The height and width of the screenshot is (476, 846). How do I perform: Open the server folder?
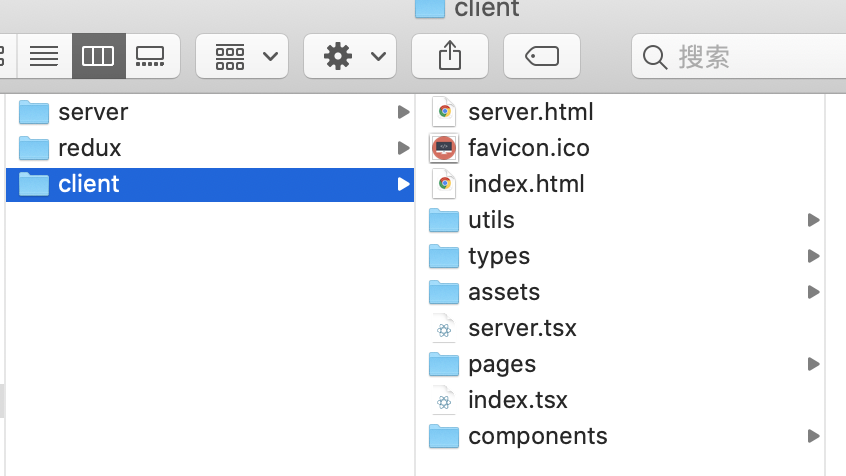[92, 112]
